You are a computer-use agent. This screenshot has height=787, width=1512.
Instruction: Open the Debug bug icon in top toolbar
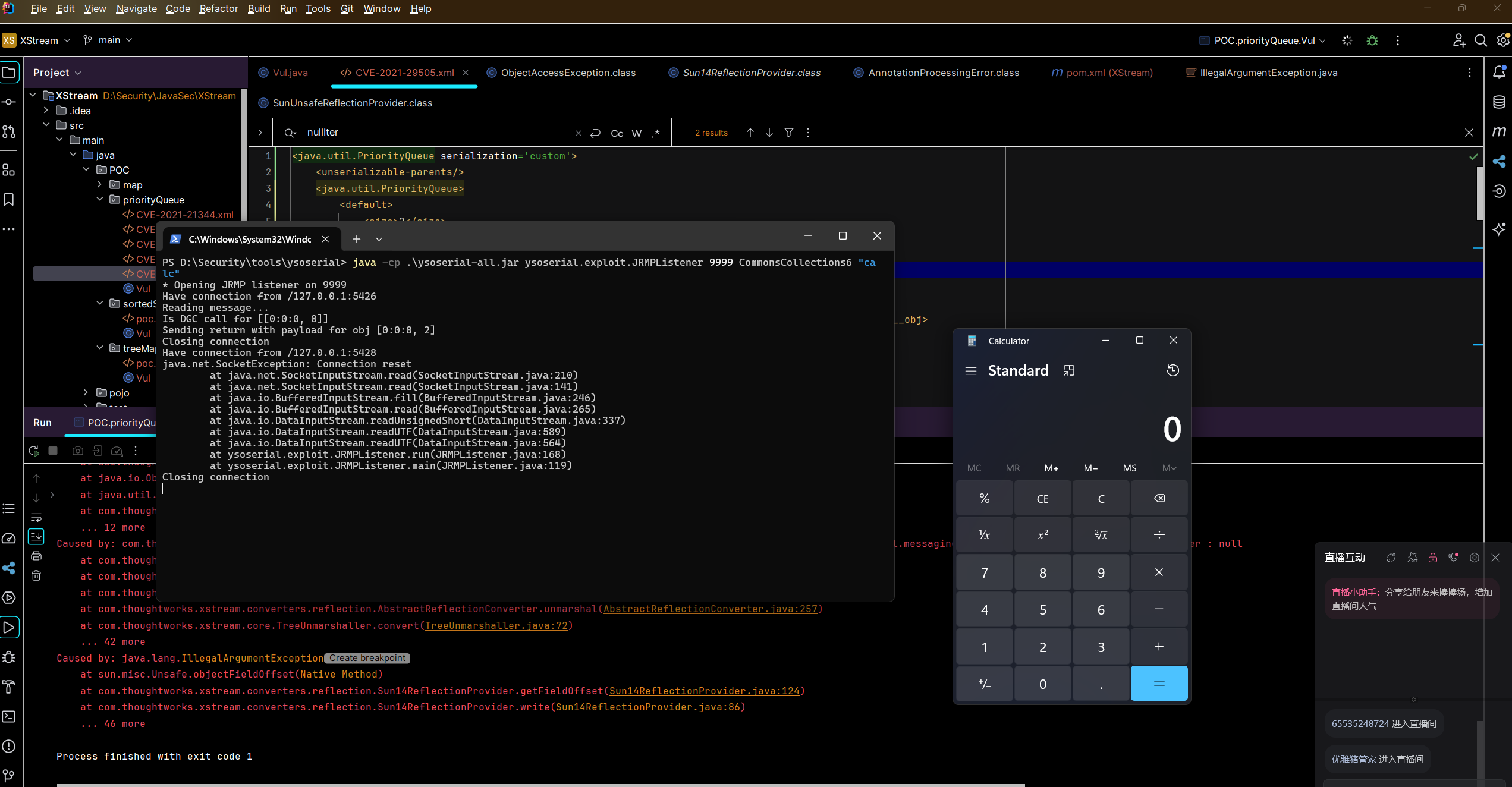click(1372, 40)
